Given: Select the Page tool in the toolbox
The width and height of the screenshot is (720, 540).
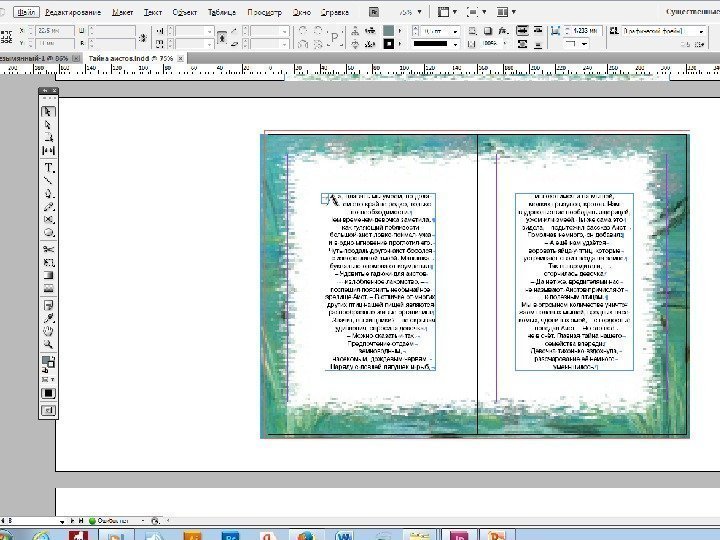Looking at the screenshot, I should [48, 137].
